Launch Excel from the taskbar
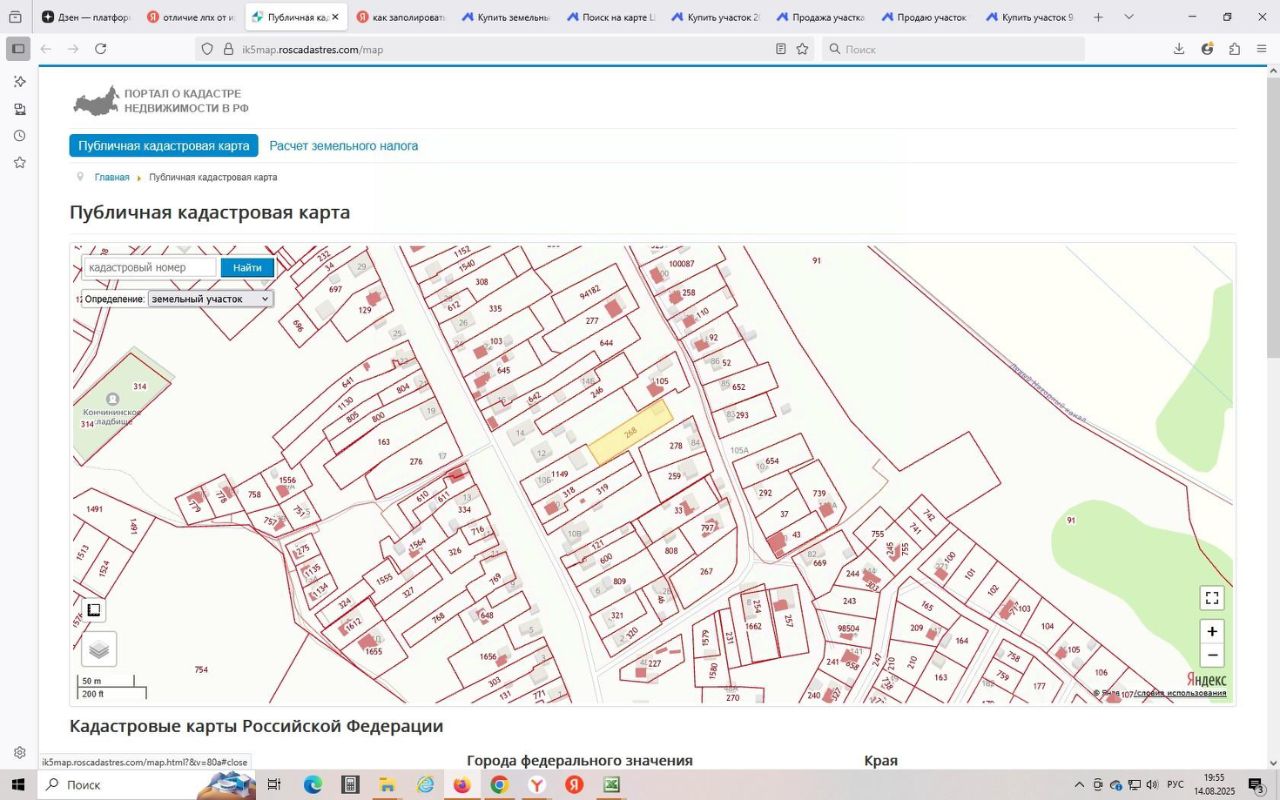 611,785
